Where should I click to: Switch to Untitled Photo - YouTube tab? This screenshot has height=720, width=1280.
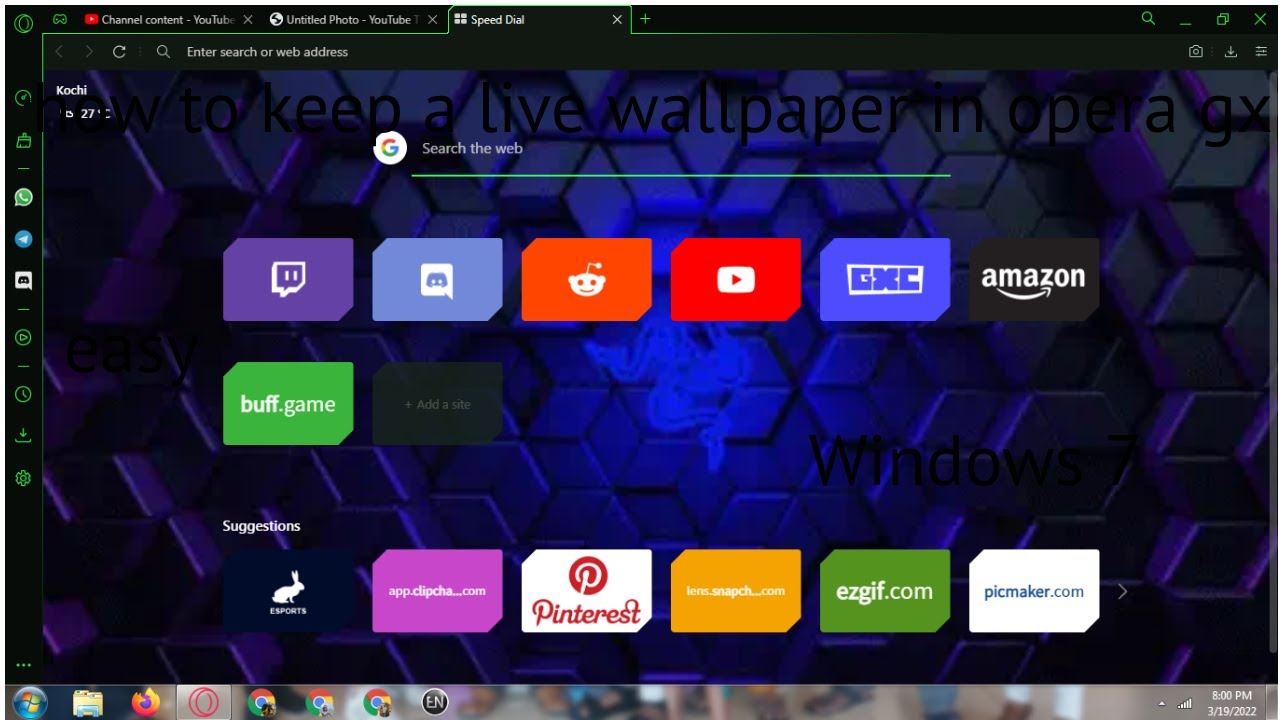coord(344,19)
